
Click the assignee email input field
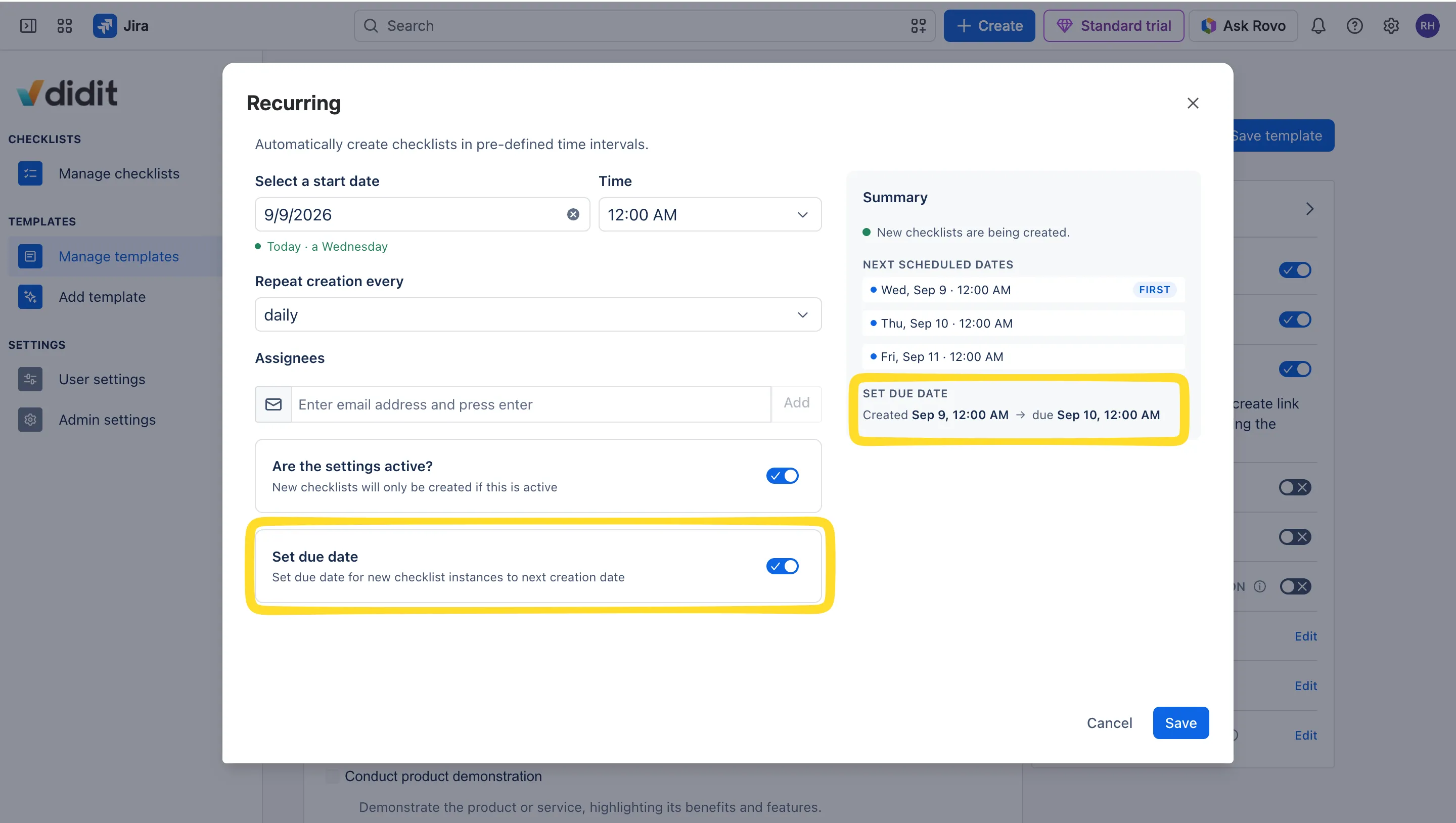point(531,405)
